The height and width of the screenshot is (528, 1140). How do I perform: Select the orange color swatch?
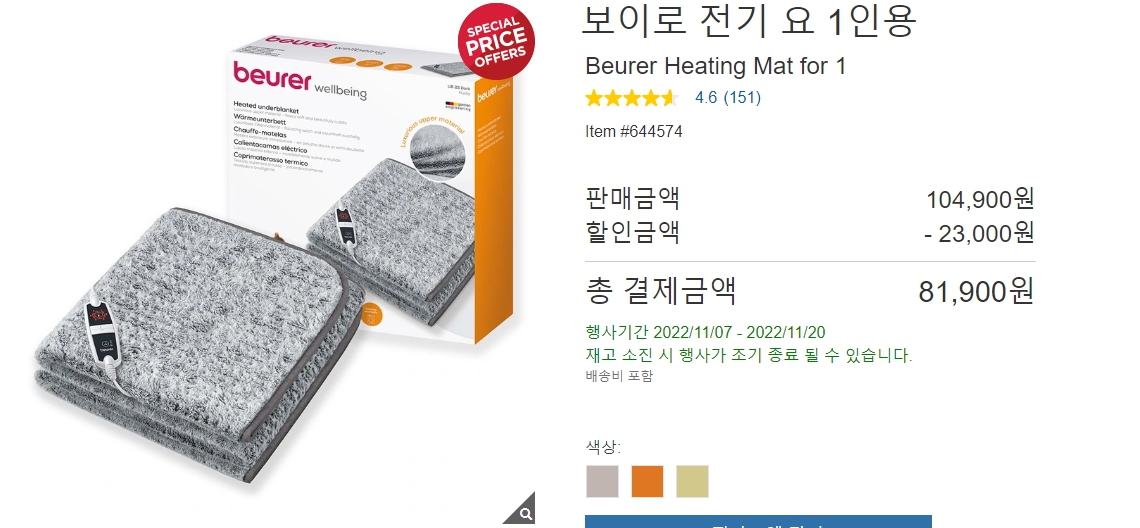click(x=647, y=481)
